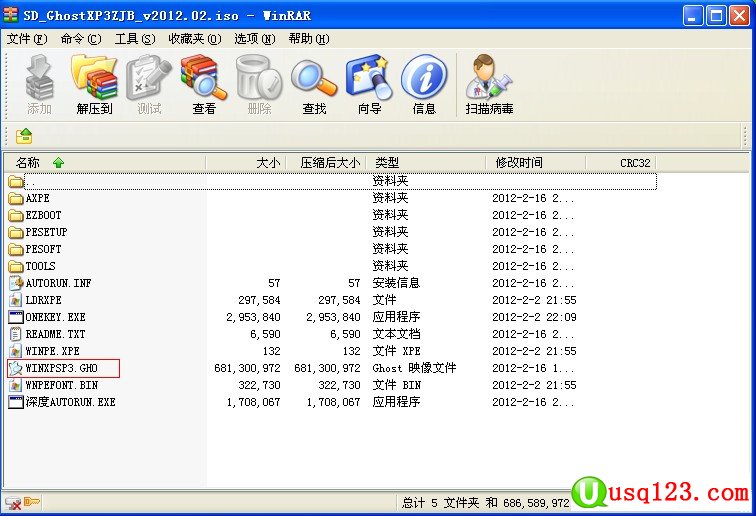
Task: Click LDRXPE size 297,584 cell
Action: click(259, 300)
